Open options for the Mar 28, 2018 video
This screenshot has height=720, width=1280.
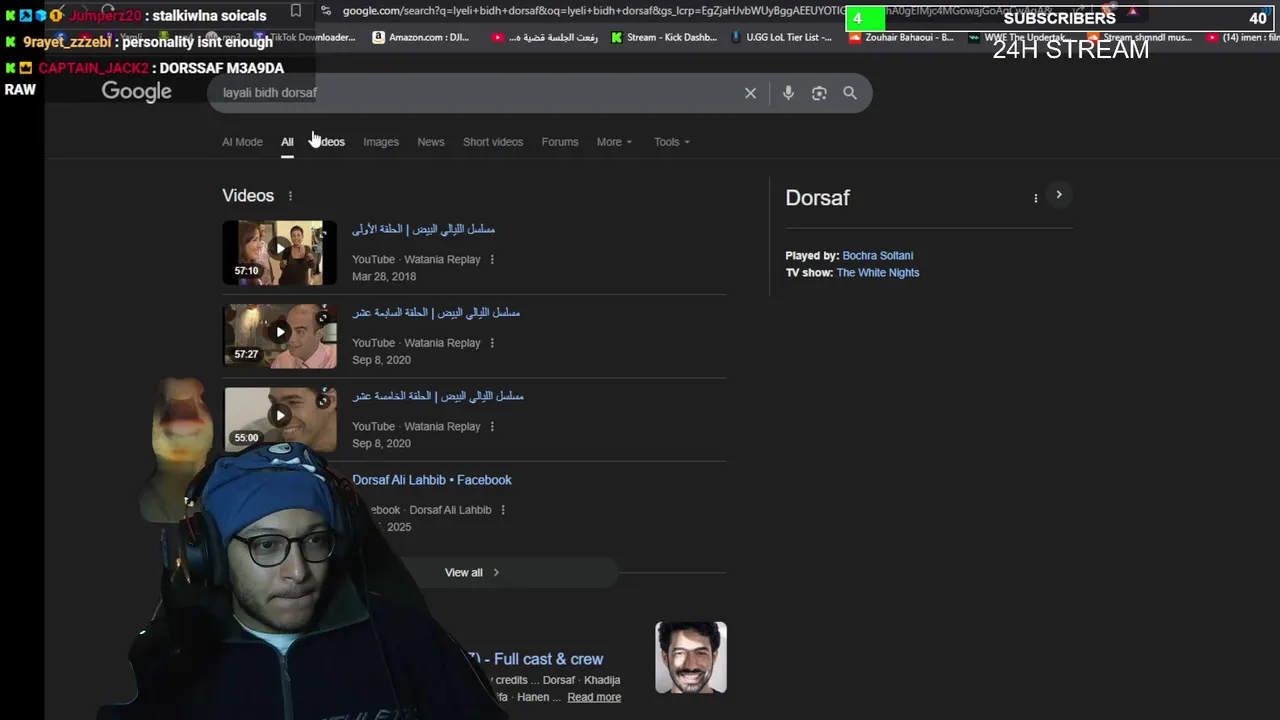click(491, 259)
